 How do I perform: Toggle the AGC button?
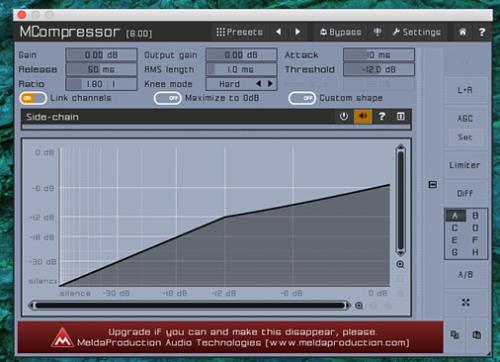point(465,118)
